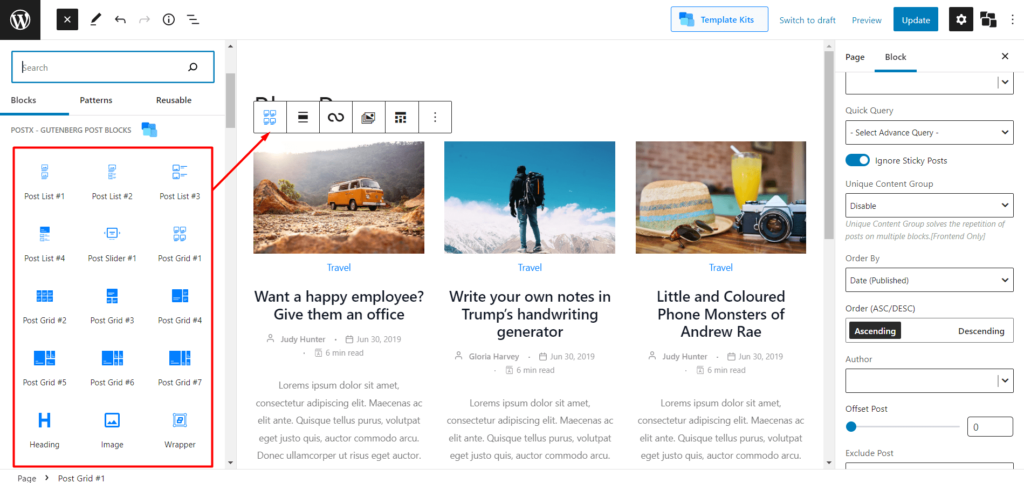The width and height of the screenshot is (1024, 483).
Task: Open the WordPress logo menu
Action: (20, 20)
